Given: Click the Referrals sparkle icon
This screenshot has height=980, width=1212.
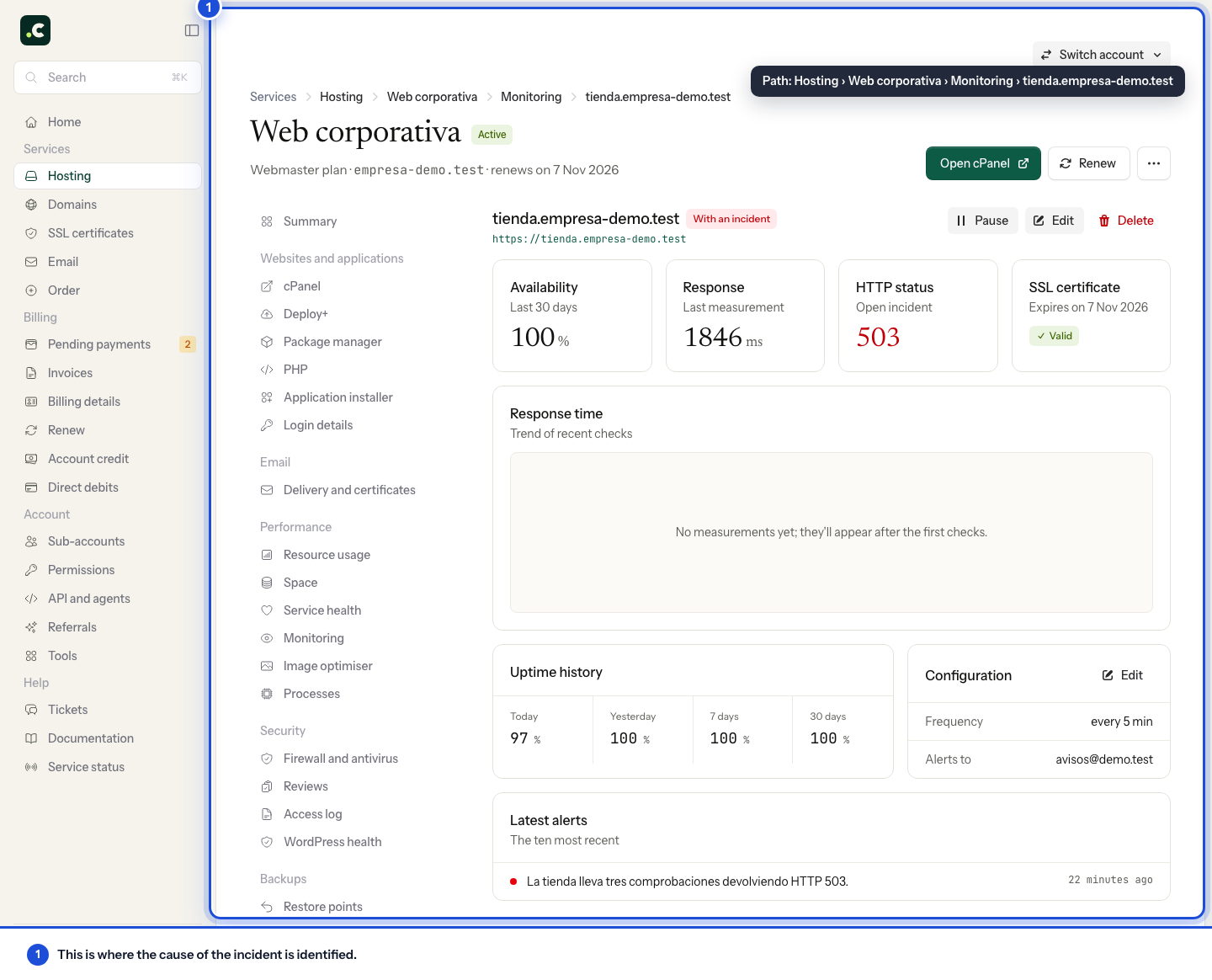Looking at the screenshot, I should [31, 627].
